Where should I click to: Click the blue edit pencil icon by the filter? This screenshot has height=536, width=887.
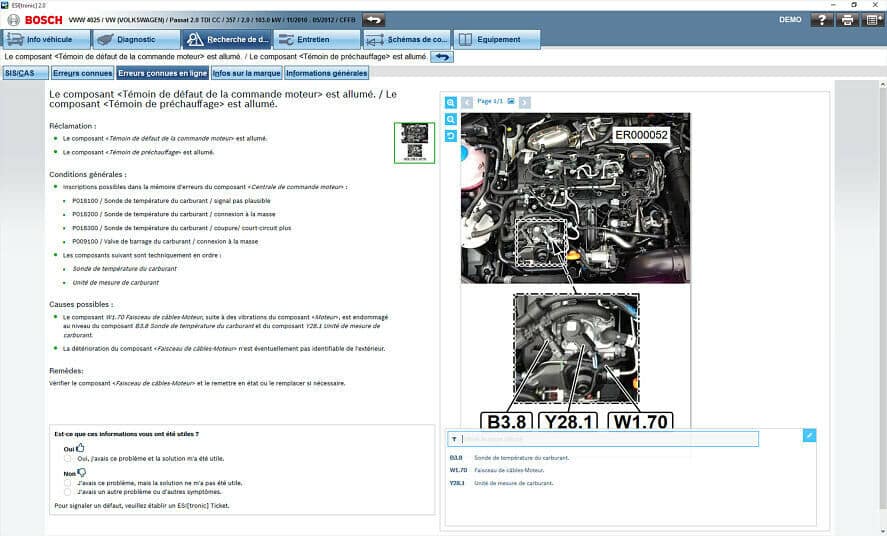[x=810, y=435]
